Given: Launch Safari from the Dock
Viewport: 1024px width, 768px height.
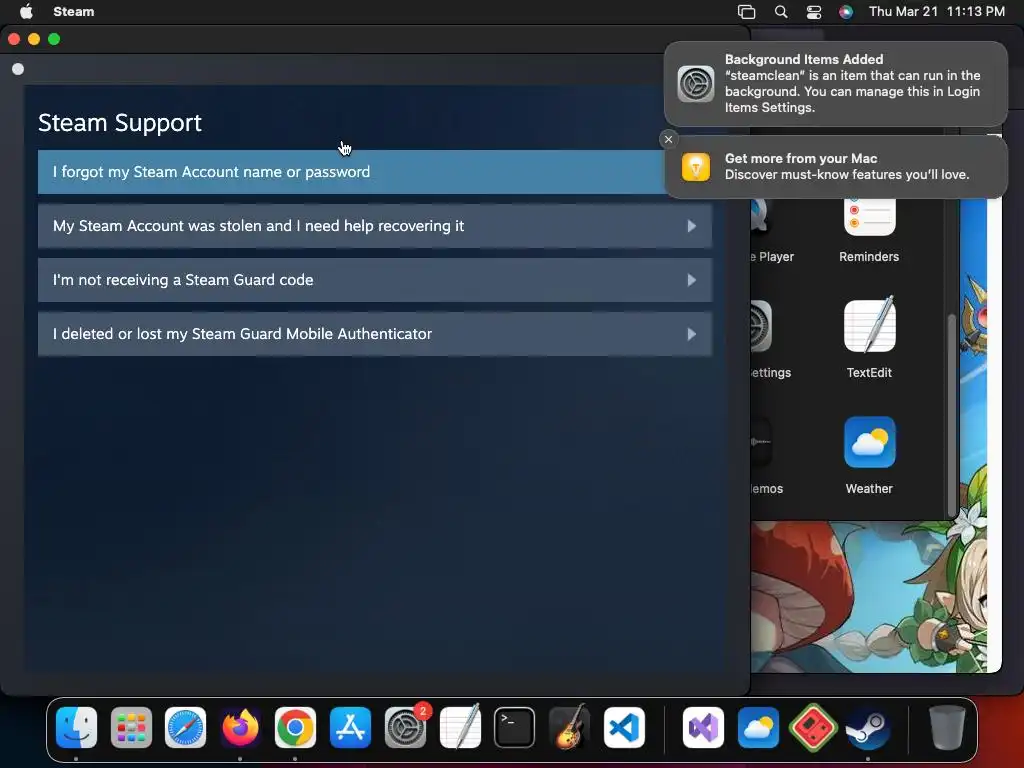Looking at the screenshot, I should 185,728.
